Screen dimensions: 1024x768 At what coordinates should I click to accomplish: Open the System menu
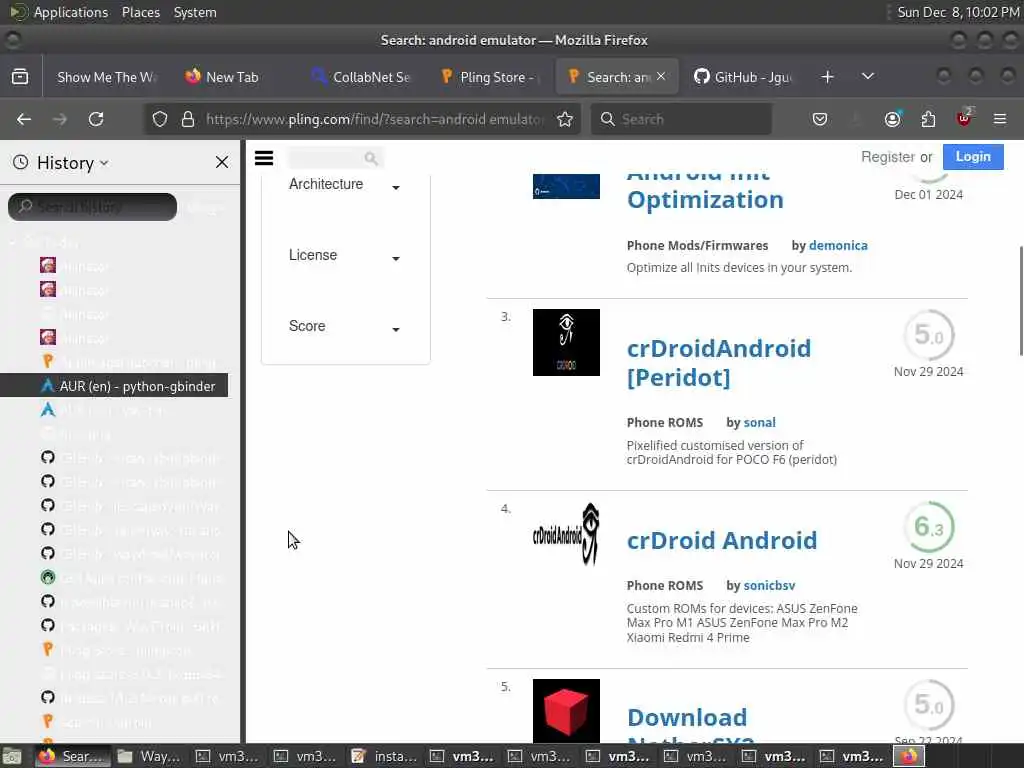pyautogui.click(x=195, y=12)
